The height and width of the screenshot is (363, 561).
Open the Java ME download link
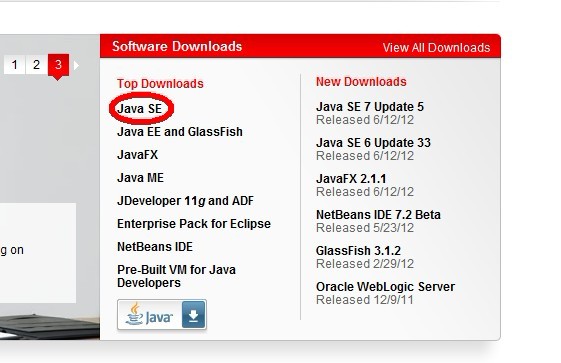point(140,178)
